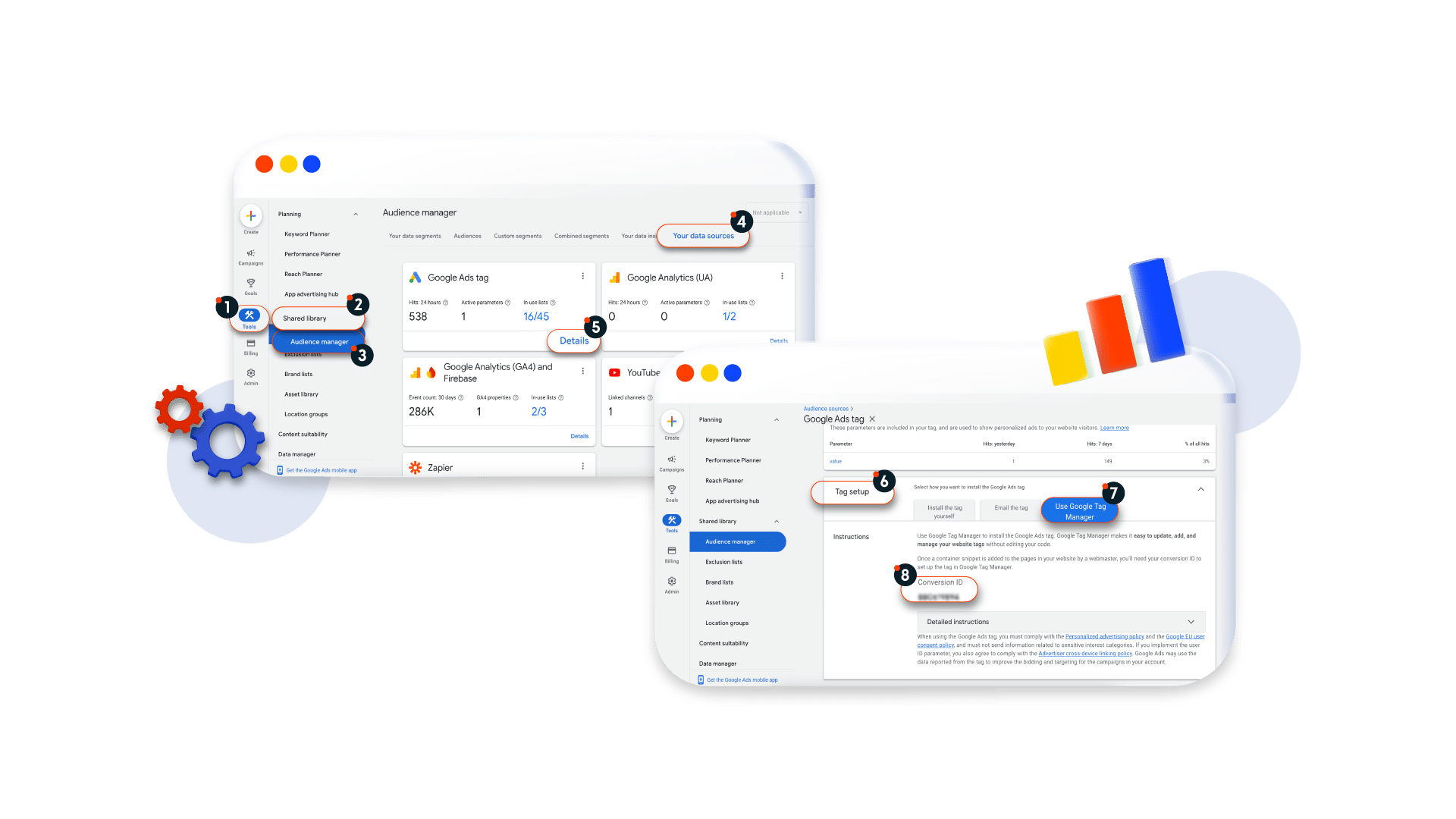Toggle Use Google Tag Manager option
The image size is (1456, 819).
point(1082,512)
